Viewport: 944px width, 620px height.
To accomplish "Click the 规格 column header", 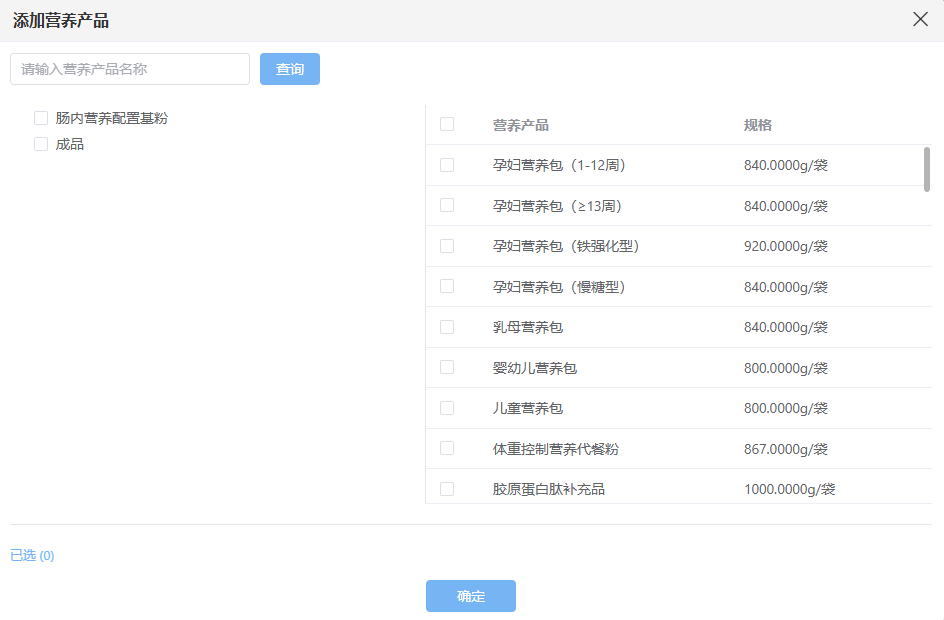I will (x=758, y=125).
